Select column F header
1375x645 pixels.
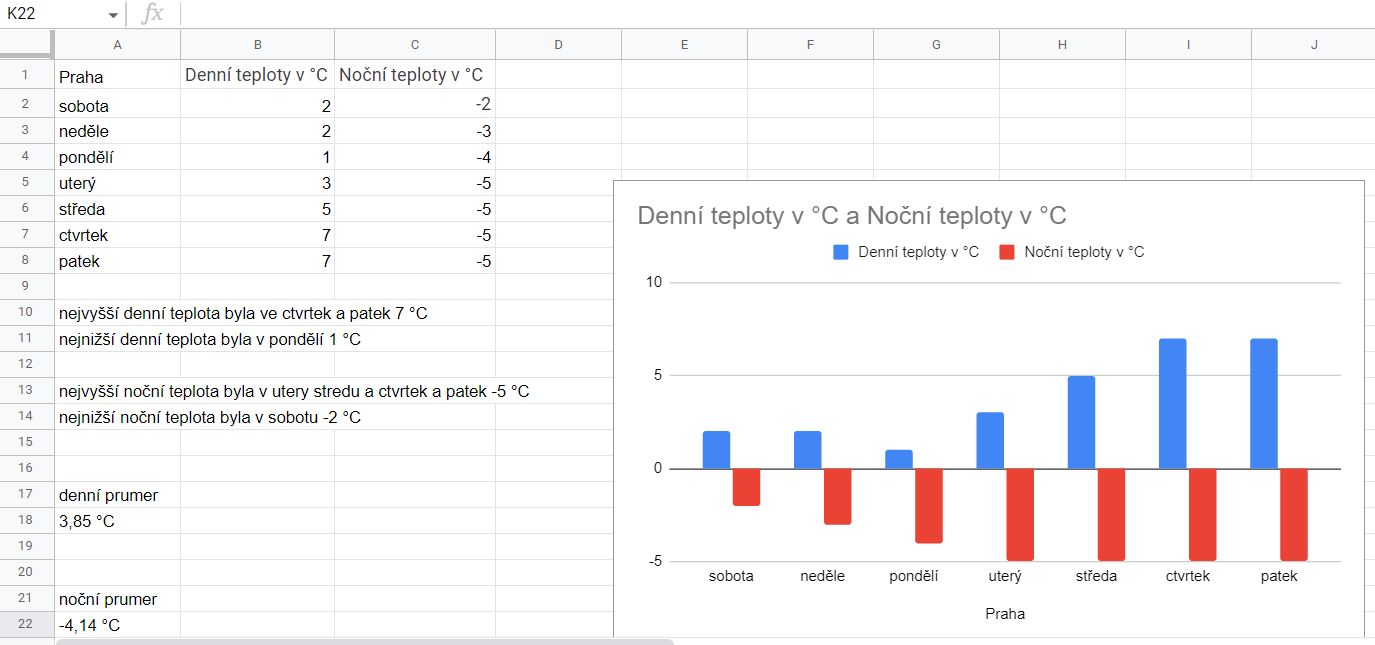pyautogui.click(x=810, y=44)
